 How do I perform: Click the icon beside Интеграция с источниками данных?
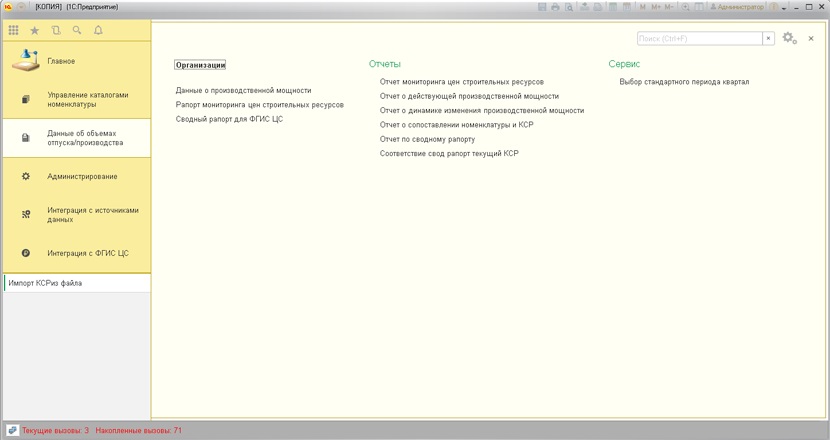(25, 214)
